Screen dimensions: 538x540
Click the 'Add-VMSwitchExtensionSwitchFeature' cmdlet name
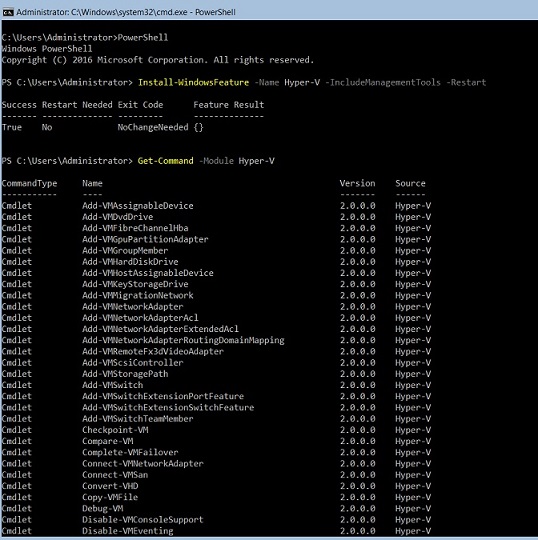168,407
